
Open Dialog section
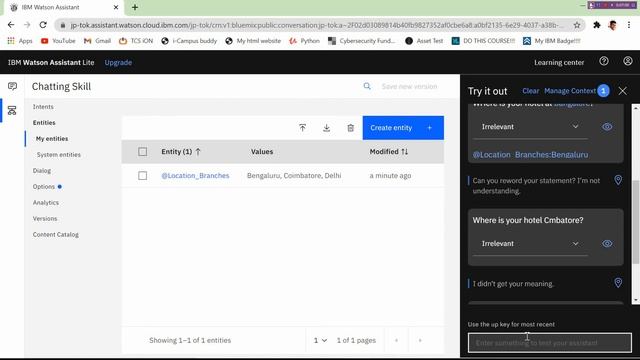42,171
